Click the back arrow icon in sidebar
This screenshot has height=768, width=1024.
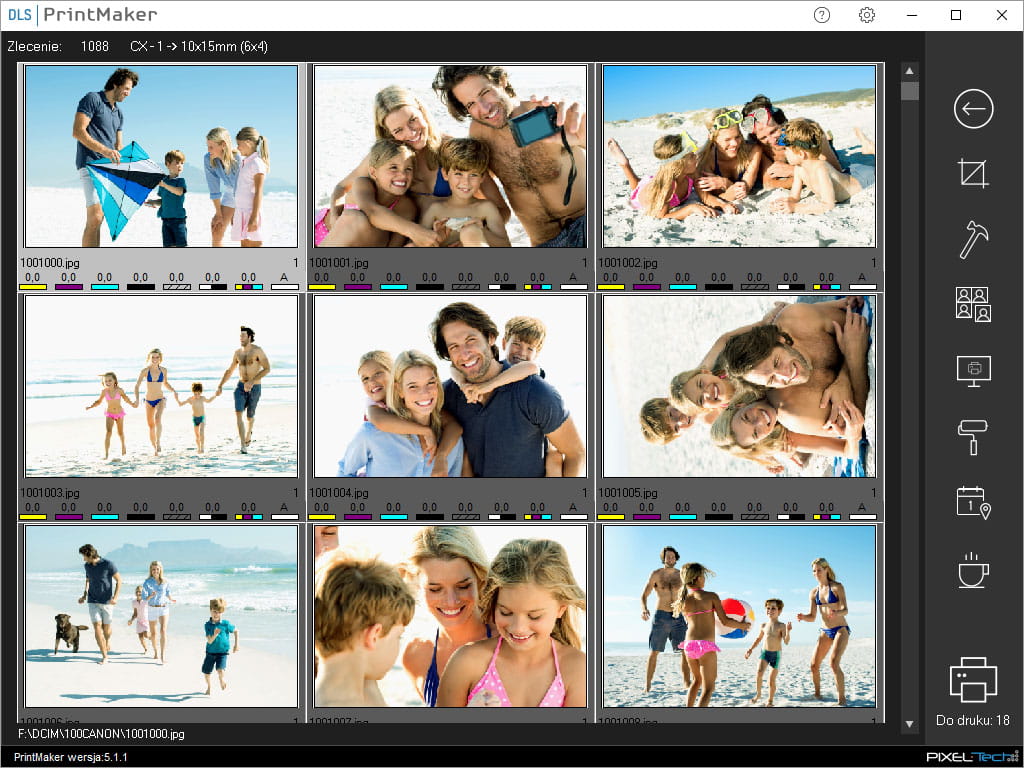[973, 109]
